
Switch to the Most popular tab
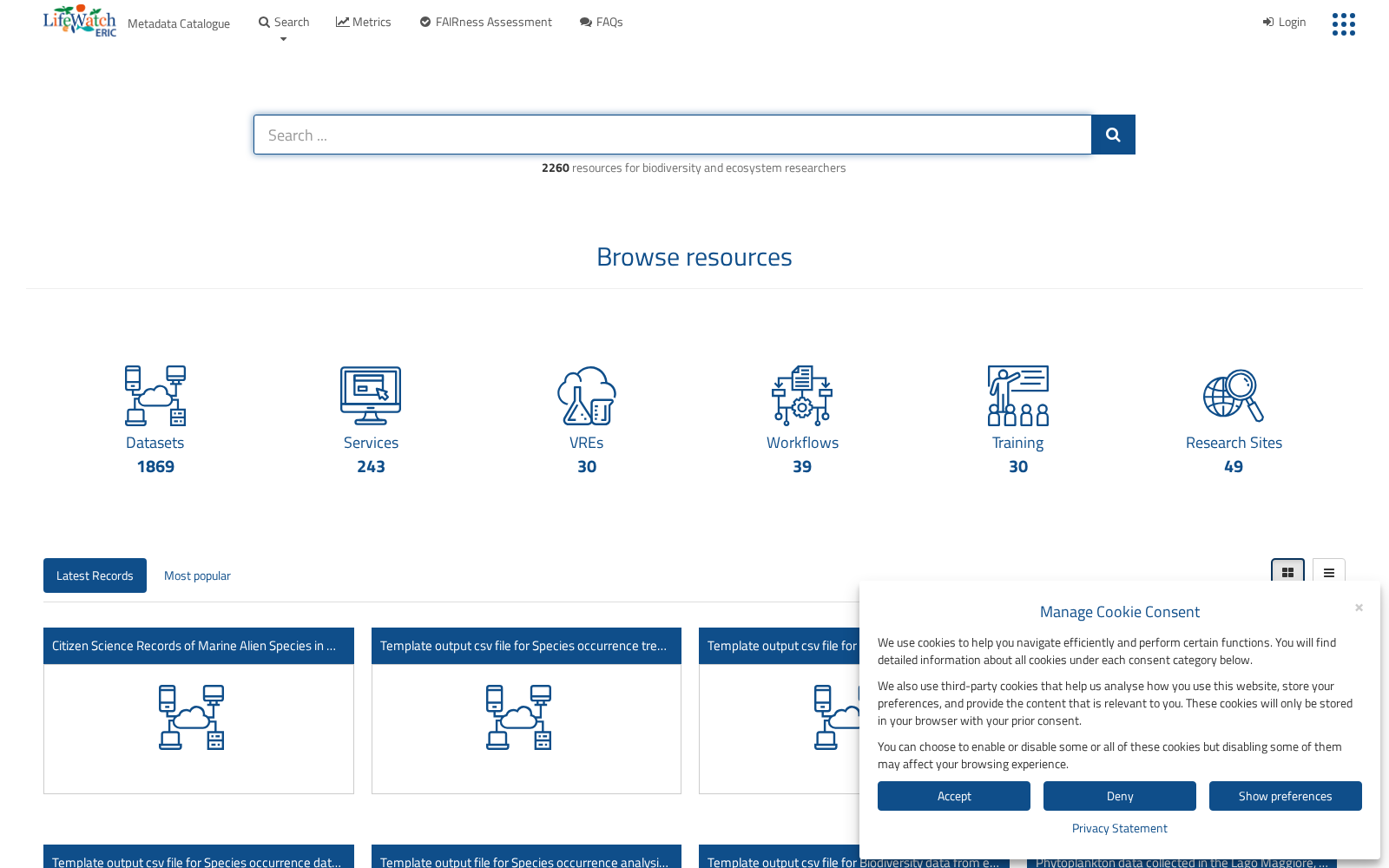tap(197, 575)
